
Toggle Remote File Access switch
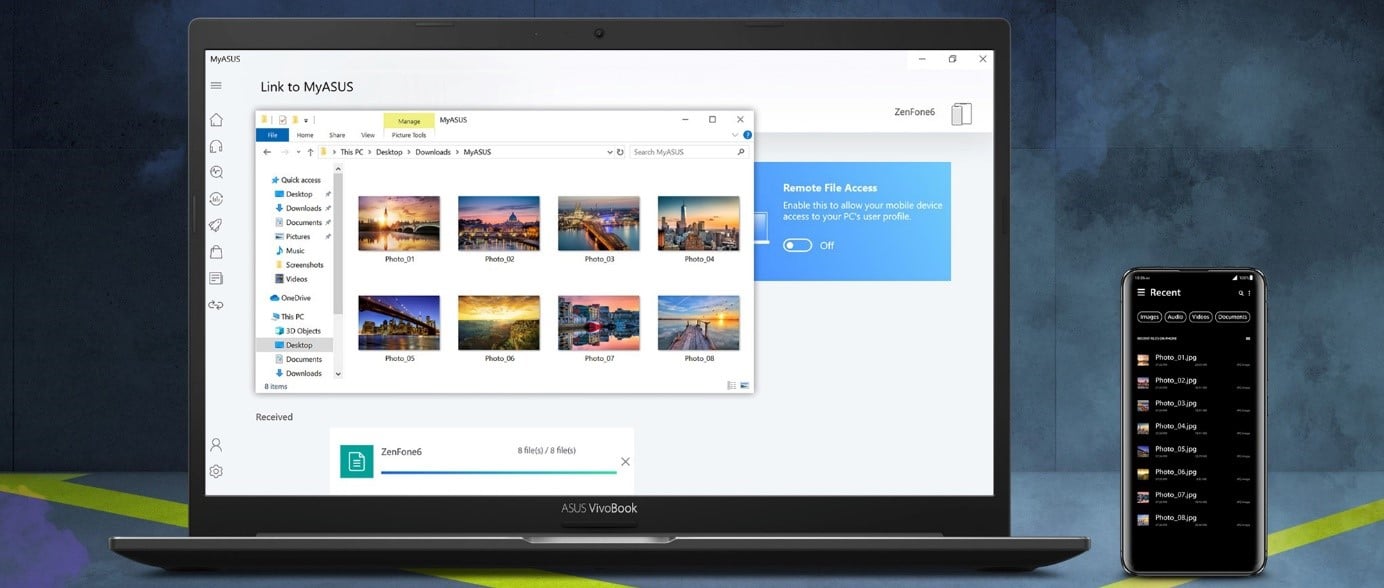coord(797,245)
